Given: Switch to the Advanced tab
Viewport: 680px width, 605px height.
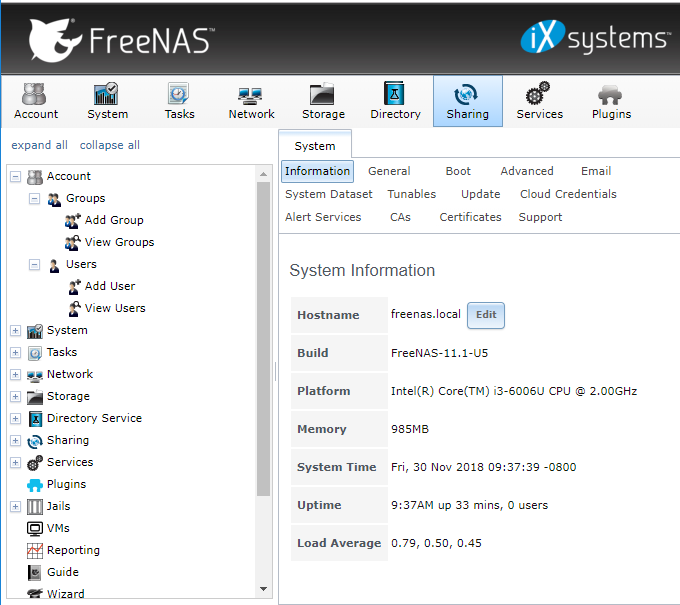Looking at the screenshot, I should point(526,171).
